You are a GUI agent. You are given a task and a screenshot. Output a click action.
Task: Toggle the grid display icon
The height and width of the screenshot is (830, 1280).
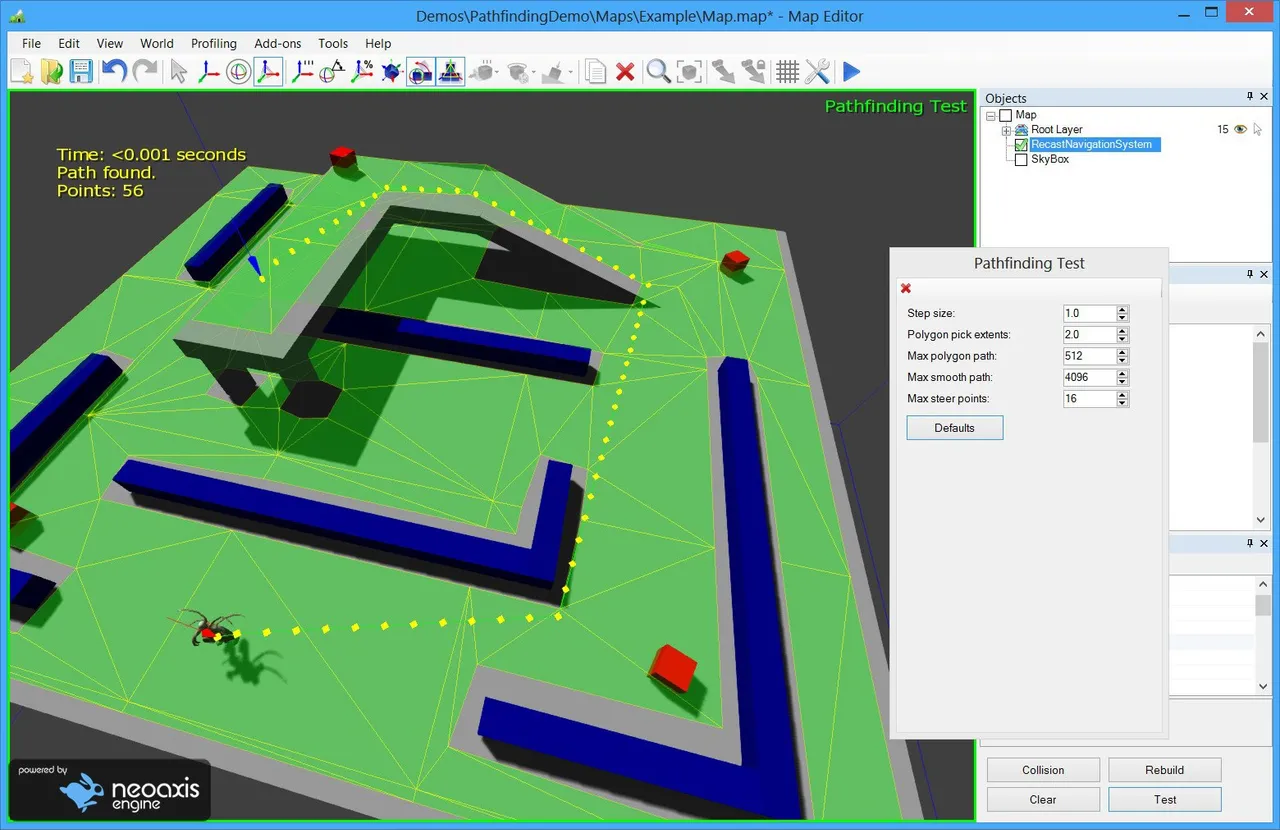(x=788, y=71)
